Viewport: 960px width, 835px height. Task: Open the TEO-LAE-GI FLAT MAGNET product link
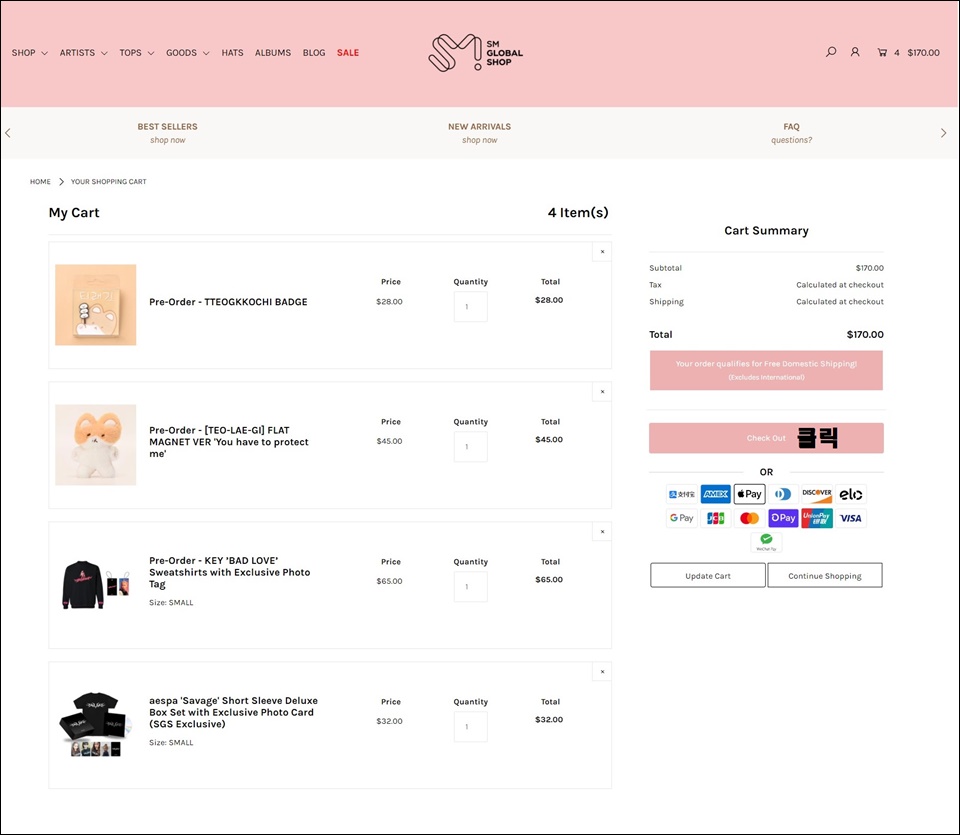(x=229, y=442)
